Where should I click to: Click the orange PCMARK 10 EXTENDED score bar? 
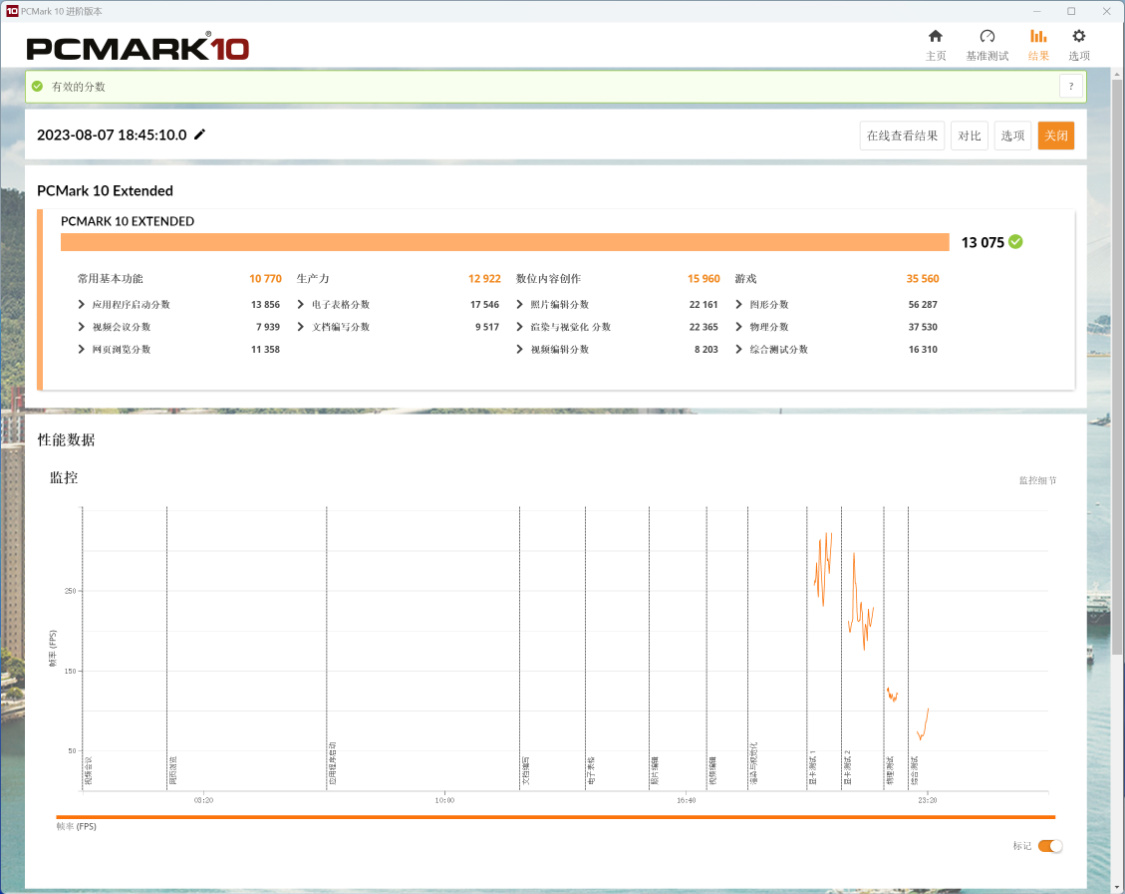(505, 242)
